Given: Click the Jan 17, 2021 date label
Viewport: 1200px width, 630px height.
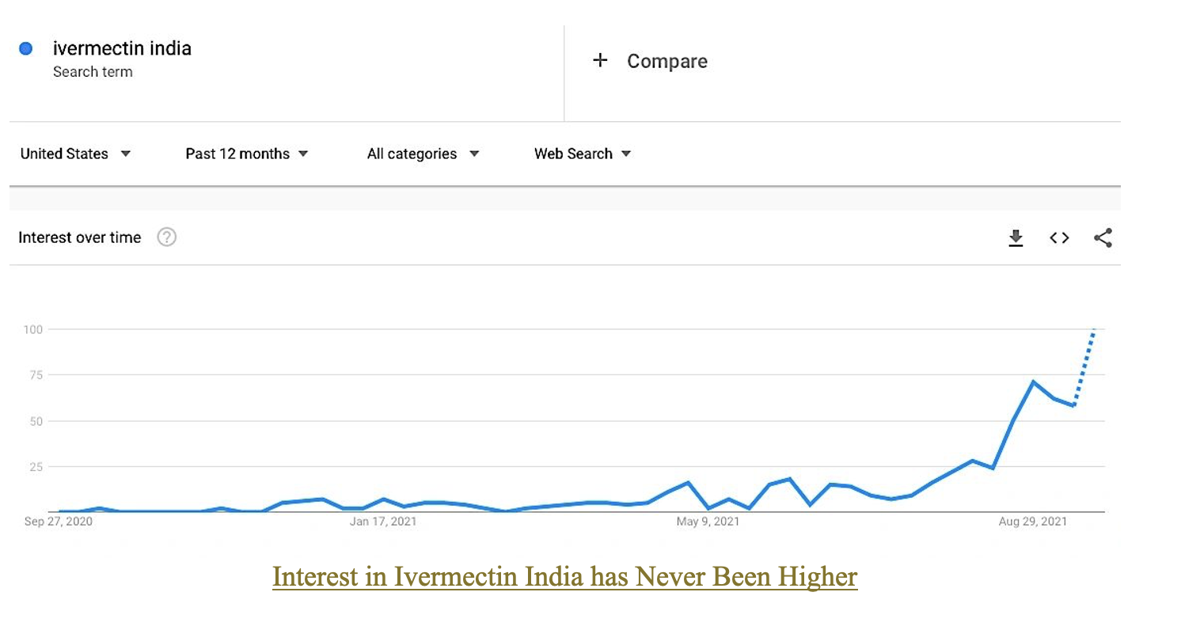Looking at the screenshot, I should point(383,521).
